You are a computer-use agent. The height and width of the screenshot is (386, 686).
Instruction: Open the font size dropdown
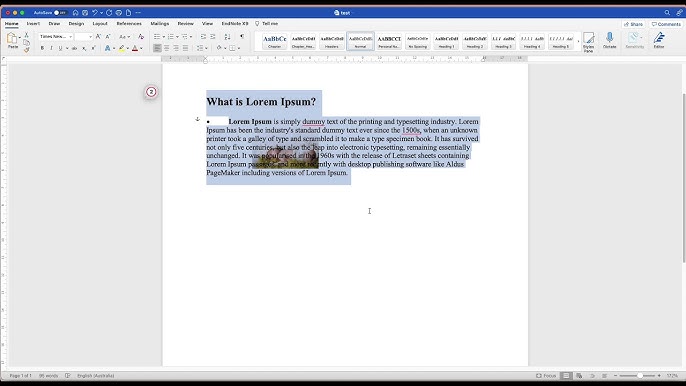pos(83,37)
